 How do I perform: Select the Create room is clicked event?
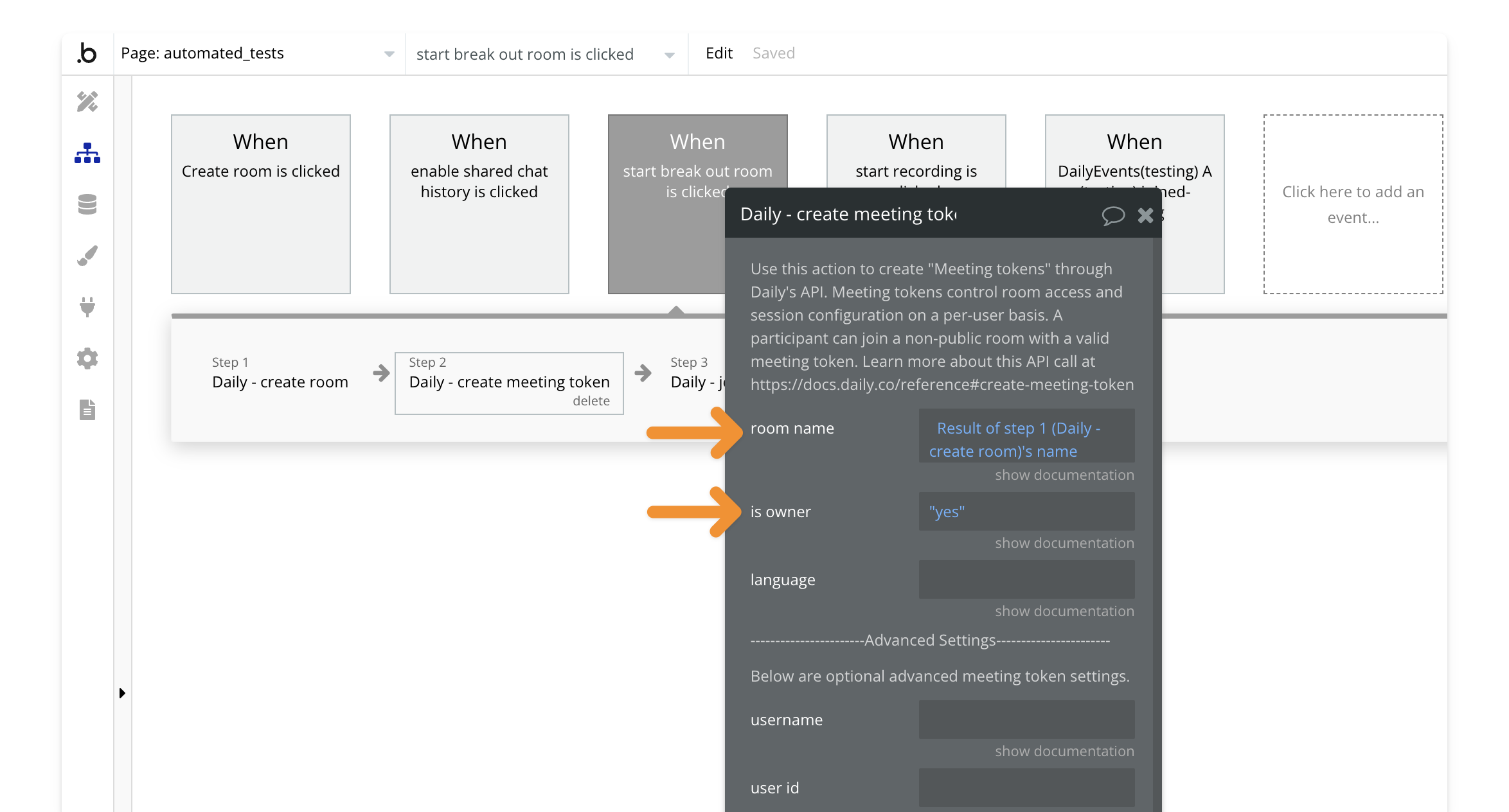click(261, 204)
